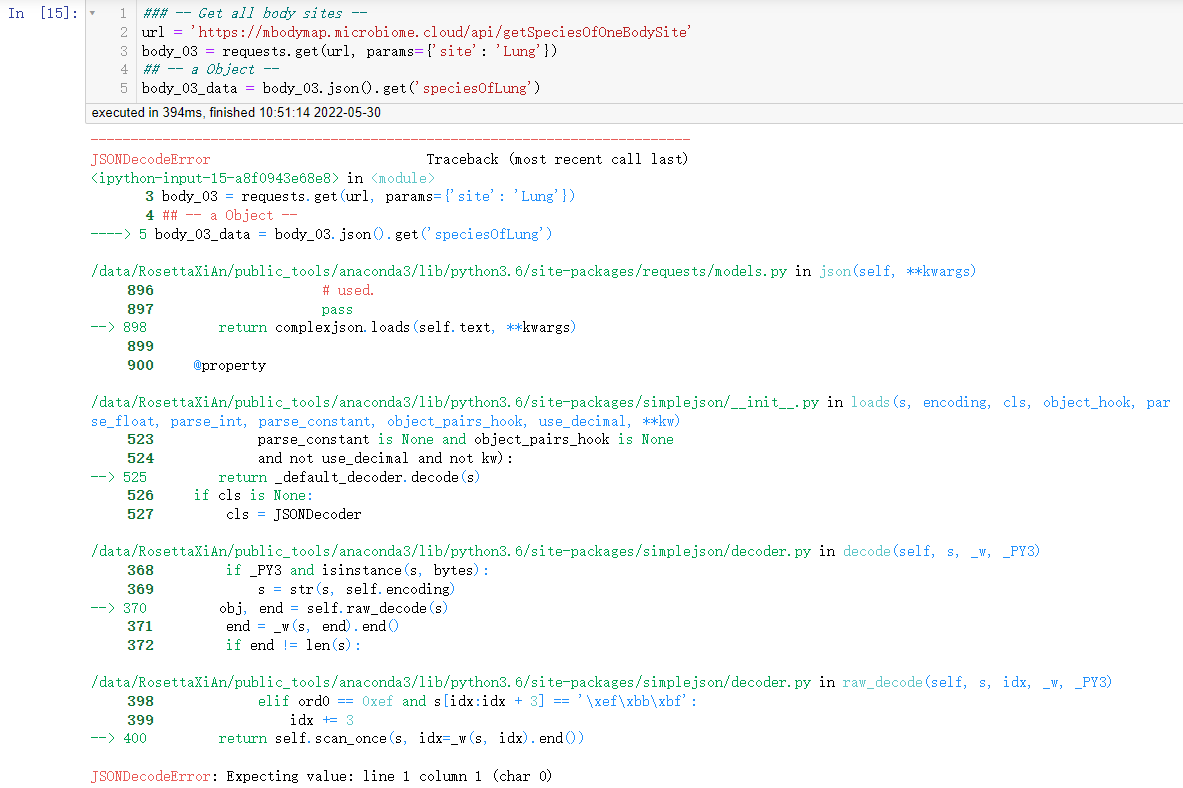Click line 400 return self.scan_once

pyautogui.click(x=337, y=738)
